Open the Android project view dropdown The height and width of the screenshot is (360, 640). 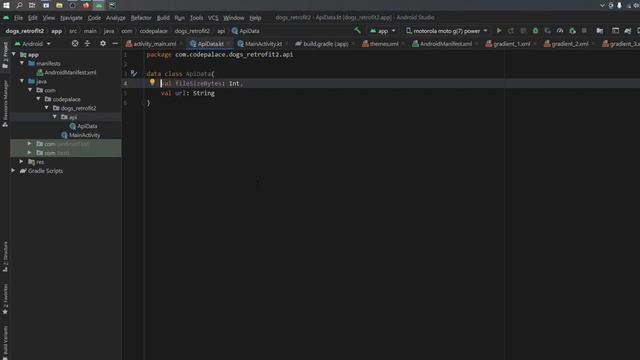tap(33, 44)
